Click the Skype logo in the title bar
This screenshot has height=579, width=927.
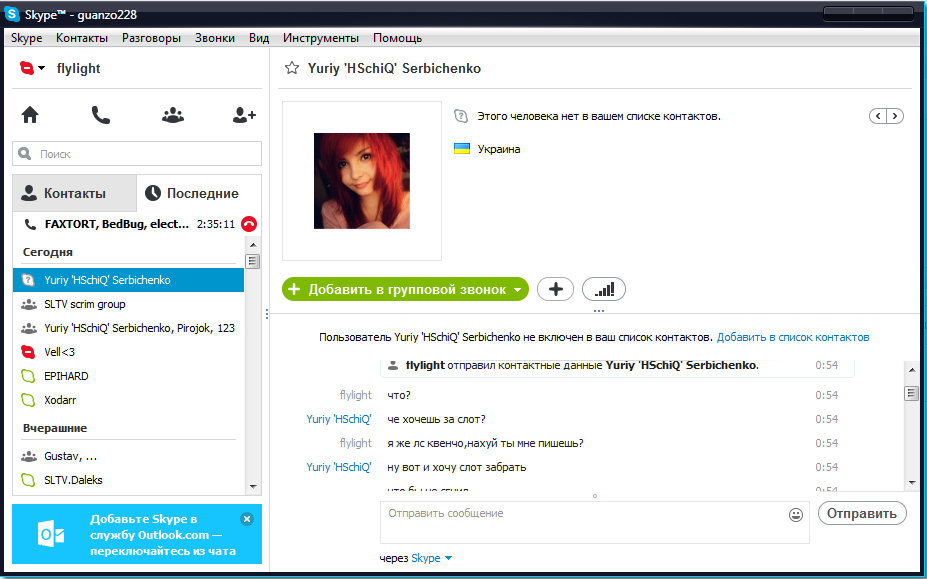[x=11, y=14]
